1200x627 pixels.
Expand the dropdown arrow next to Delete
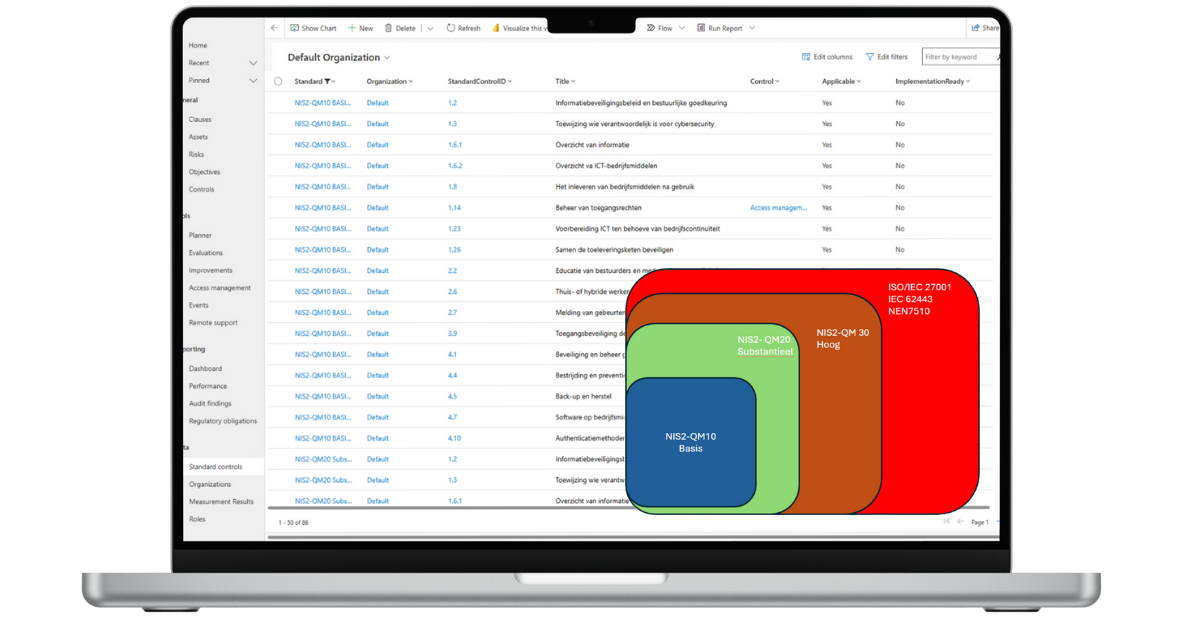[x=430, y=28]
